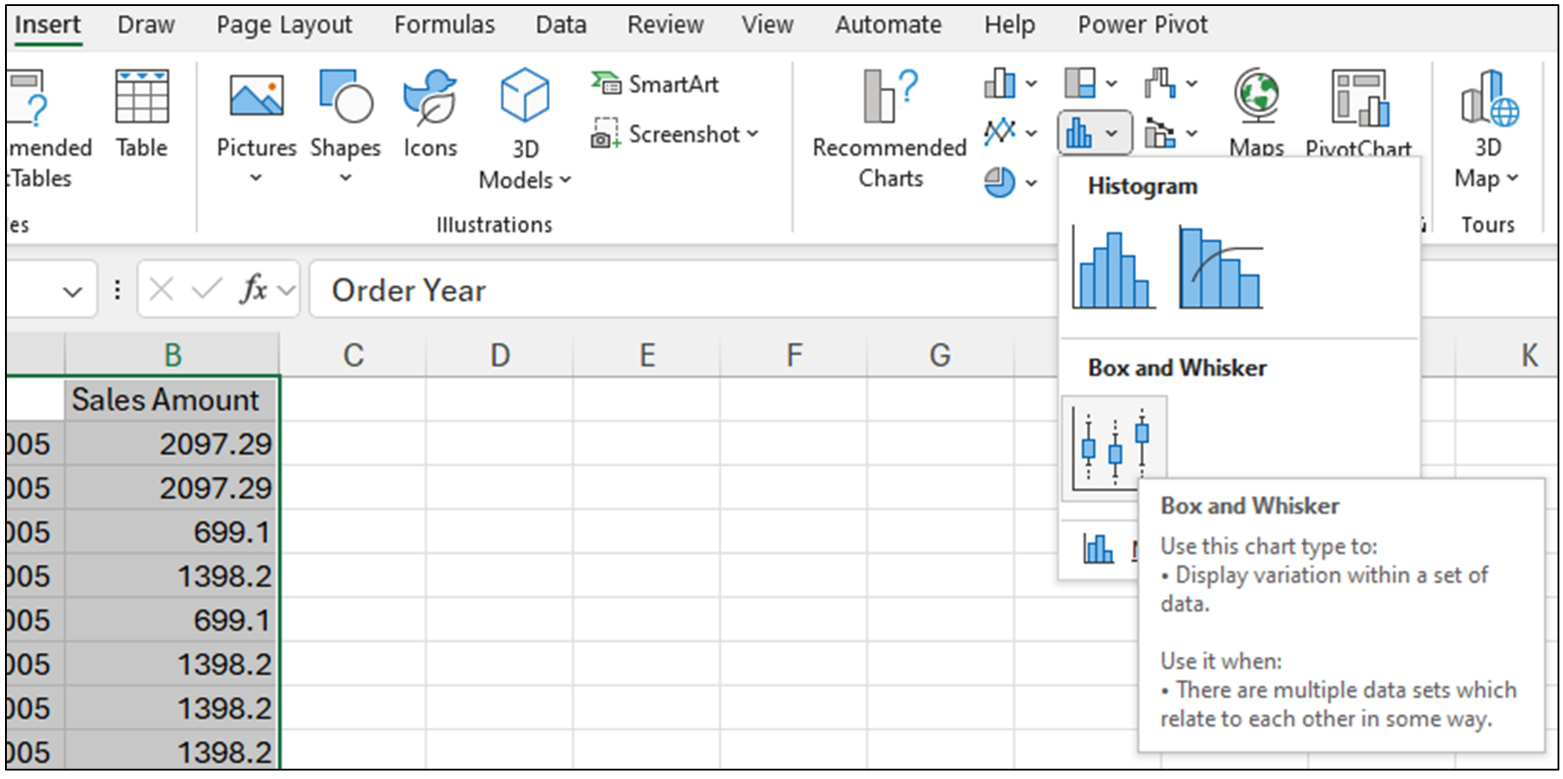
Task: Click the Line chart icon
Action: click(1000, 132)
